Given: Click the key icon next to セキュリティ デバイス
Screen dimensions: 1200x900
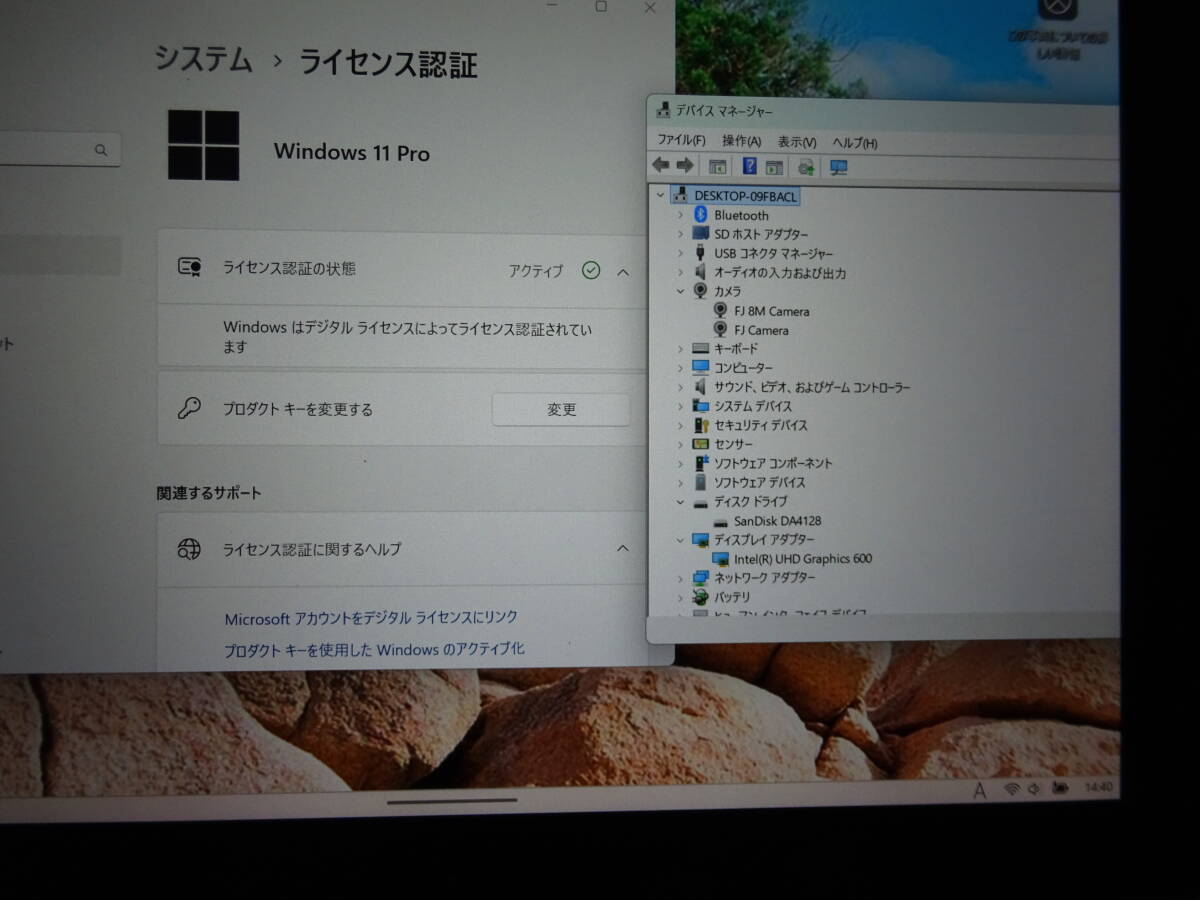Looking at the screenshot, I should coord(700,425).
